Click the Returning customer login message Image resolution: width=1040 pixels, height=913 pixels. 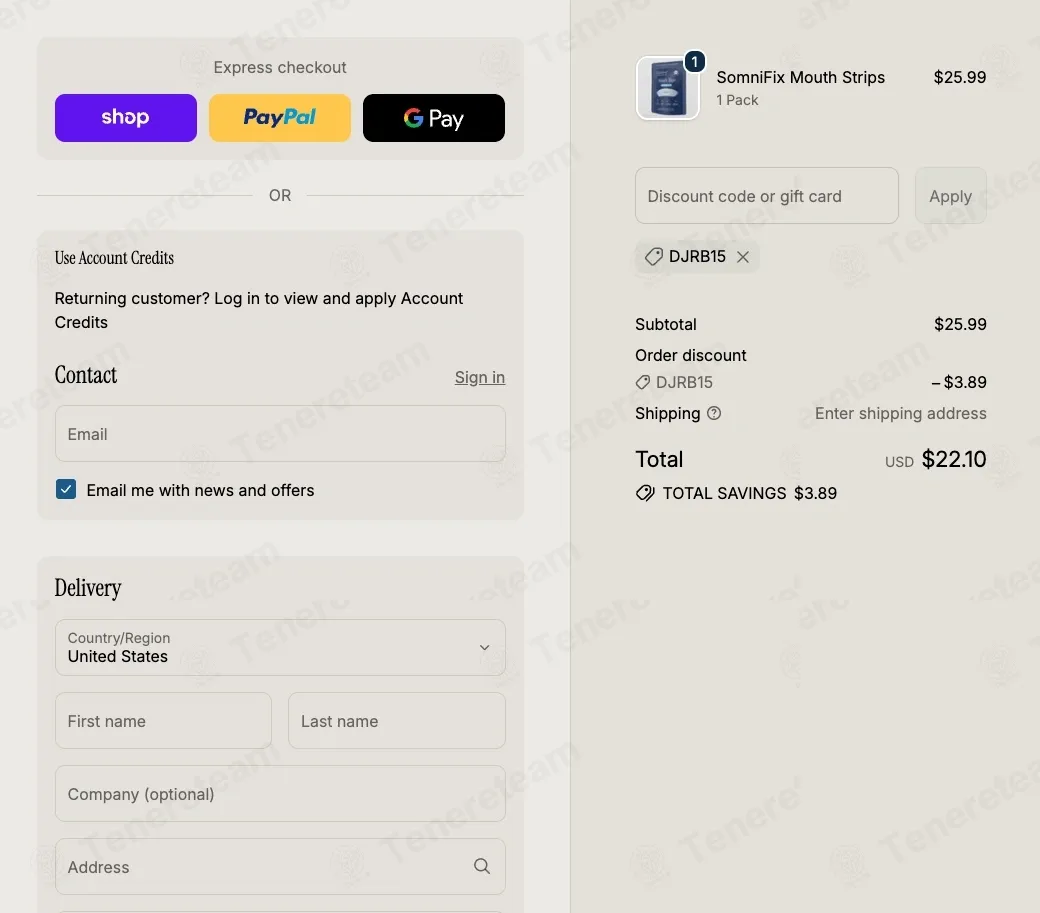[259, 310]
